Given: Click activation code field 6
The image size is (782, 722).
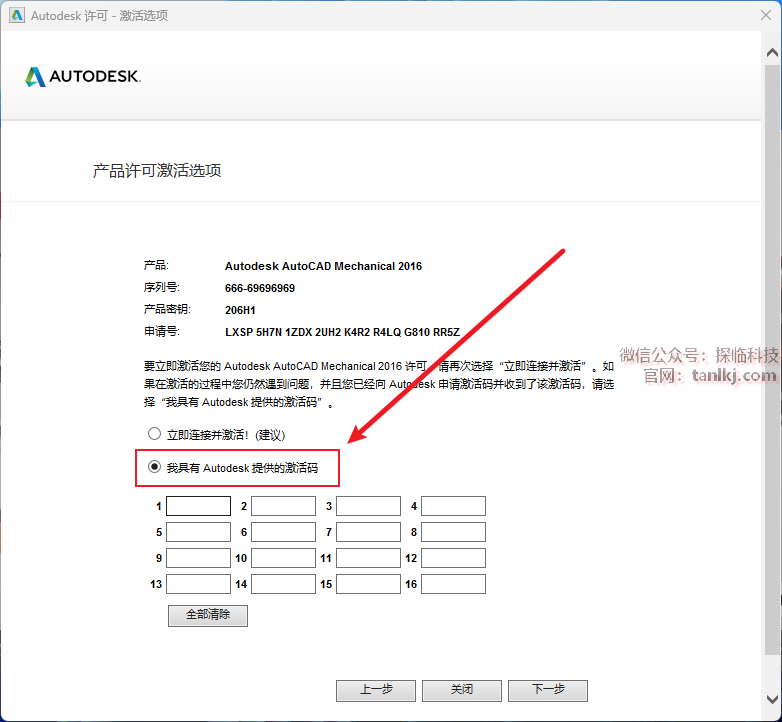Looking at the screenshot, I should click(x=283, y=532).
